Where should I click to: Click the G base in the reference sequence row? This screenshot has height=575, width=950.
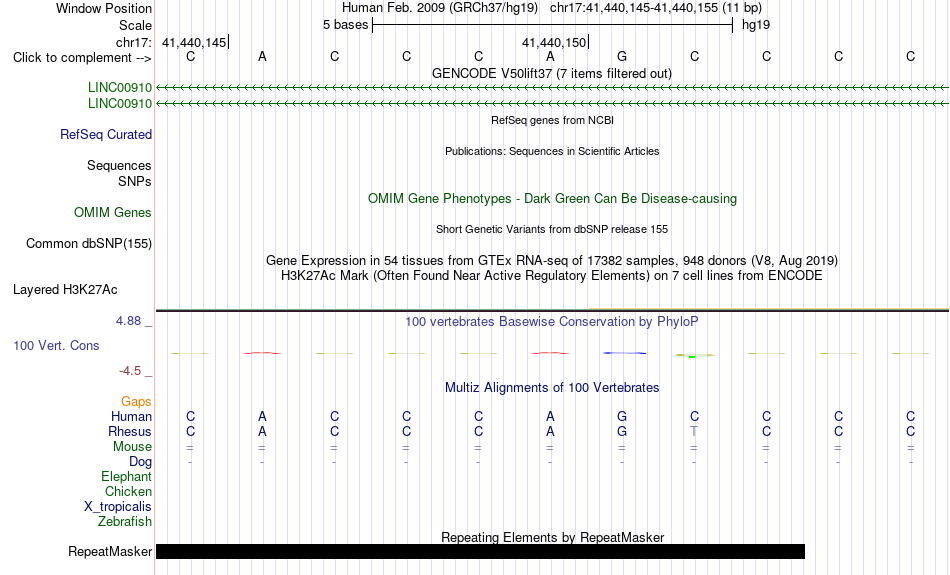coord(622,56)
